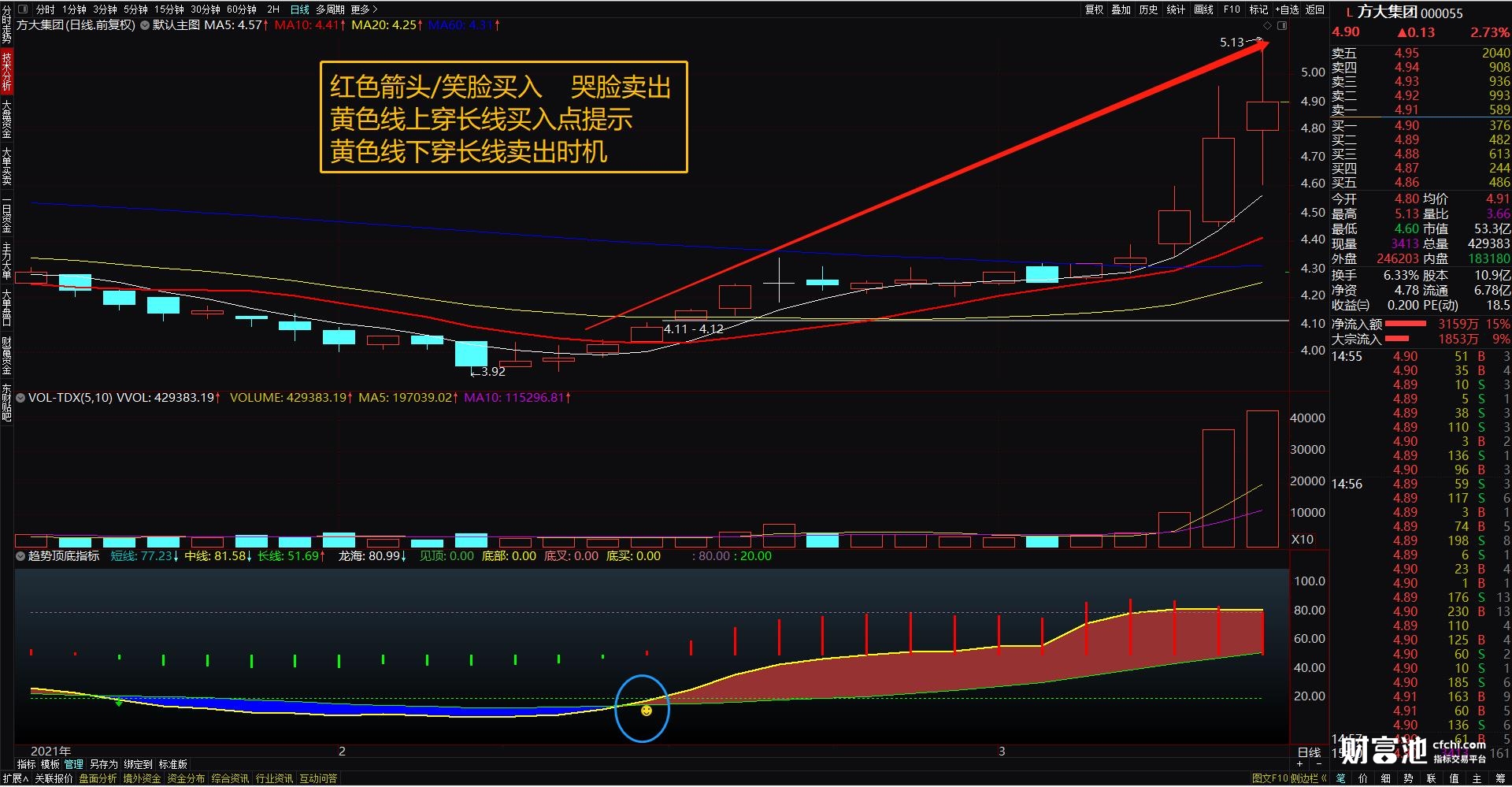Switch to the 关联报价 tab
Image resolution: width=1512 pixels, height=787 pixels.
(54, 778)
